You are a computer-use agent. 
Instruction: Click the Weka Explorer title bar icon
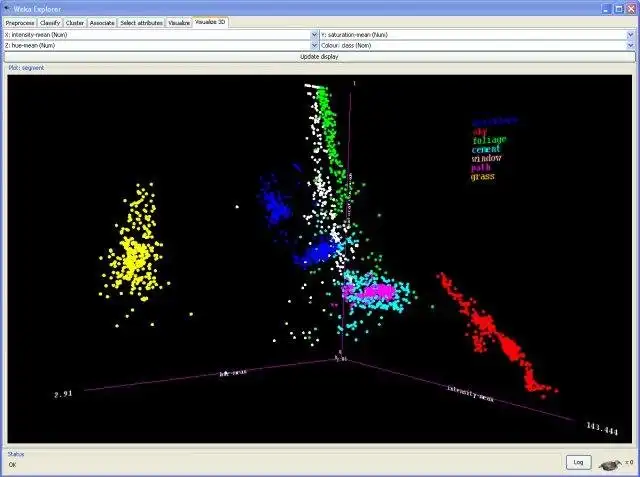click(7, 8)
